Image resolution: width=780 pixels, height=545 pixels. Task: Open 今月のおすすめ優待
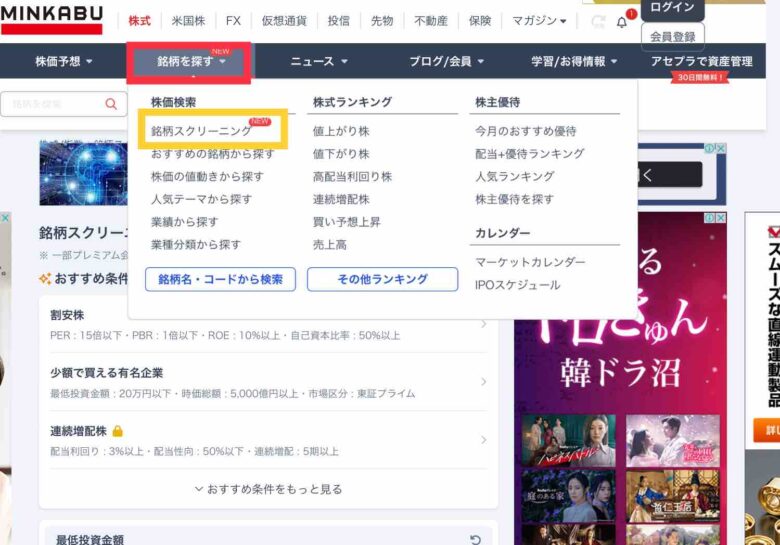click(525, 131)
